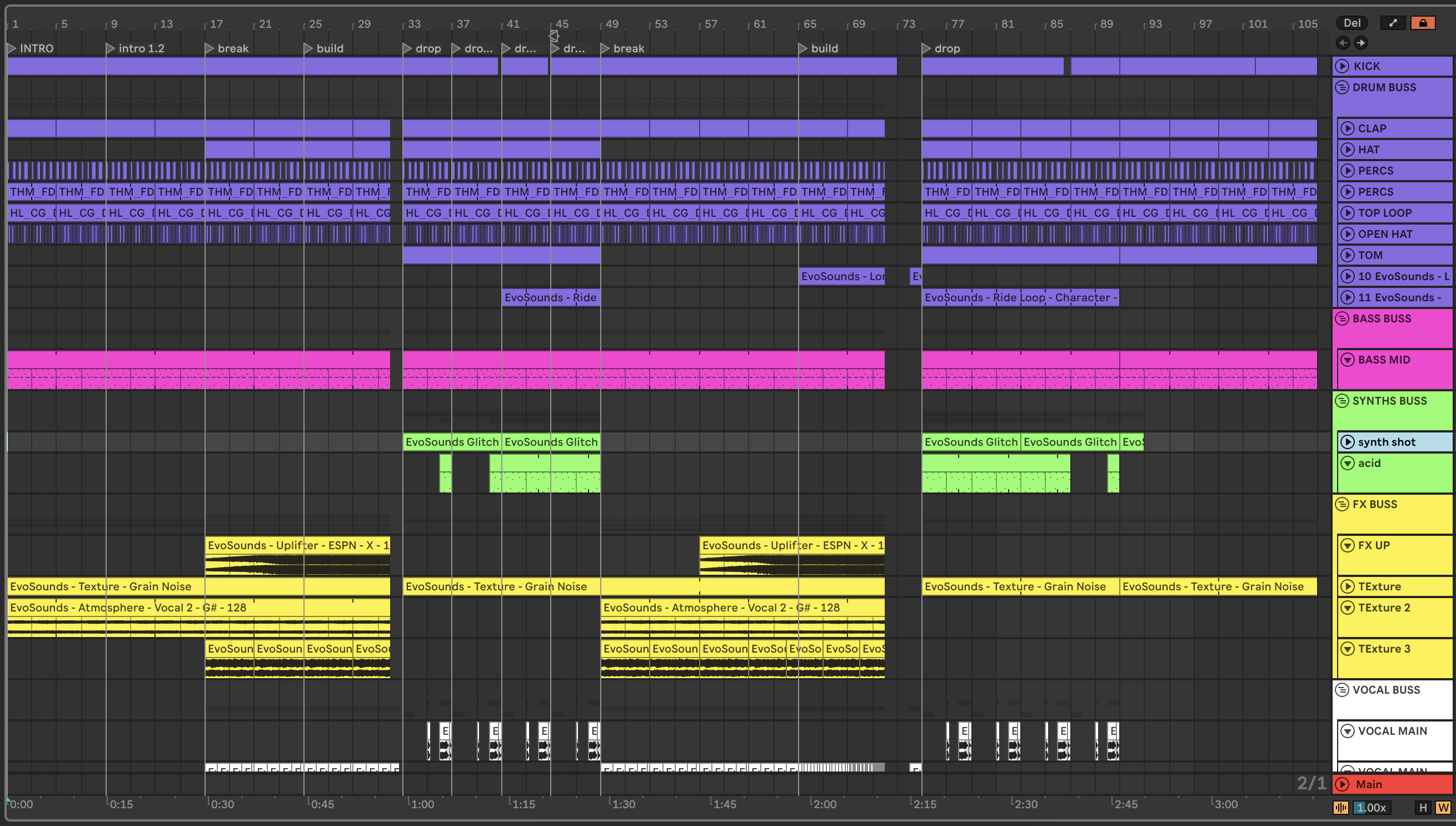1456x826 pixels.
Task: Click the Main track play icon
Action: tap(1342, 784)
